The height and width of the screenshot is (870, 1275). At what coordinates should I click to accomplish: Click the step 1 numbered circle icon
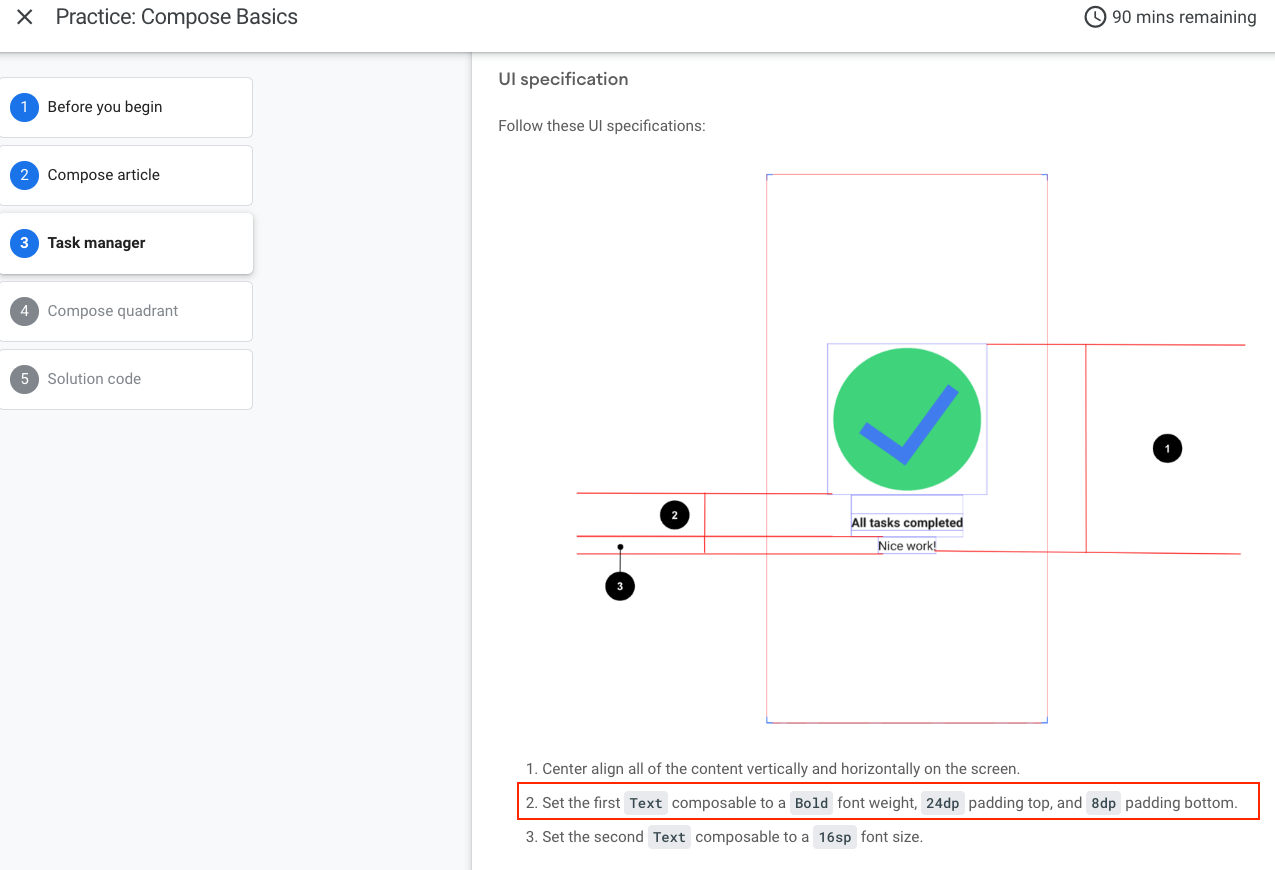[24, 107]
